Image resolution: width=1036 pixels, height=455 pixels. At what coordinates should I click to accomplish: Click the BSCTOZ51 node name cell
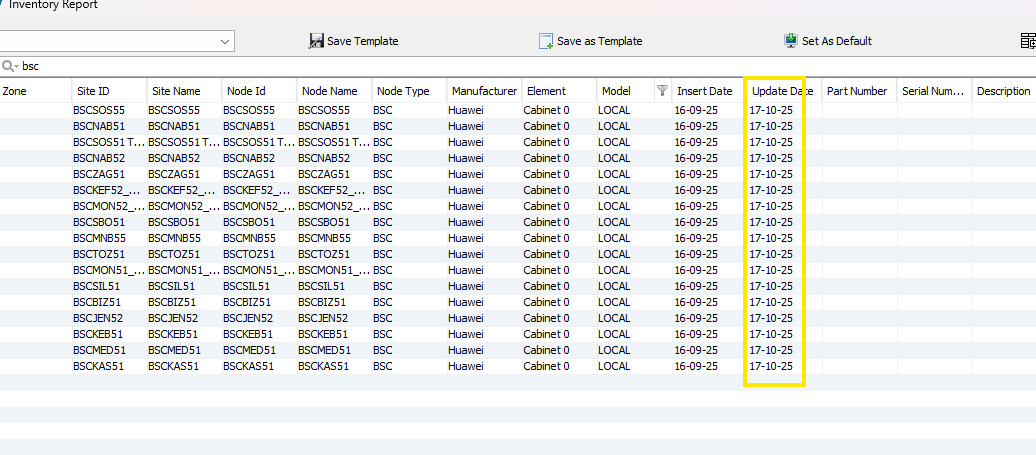pos(323,254)
